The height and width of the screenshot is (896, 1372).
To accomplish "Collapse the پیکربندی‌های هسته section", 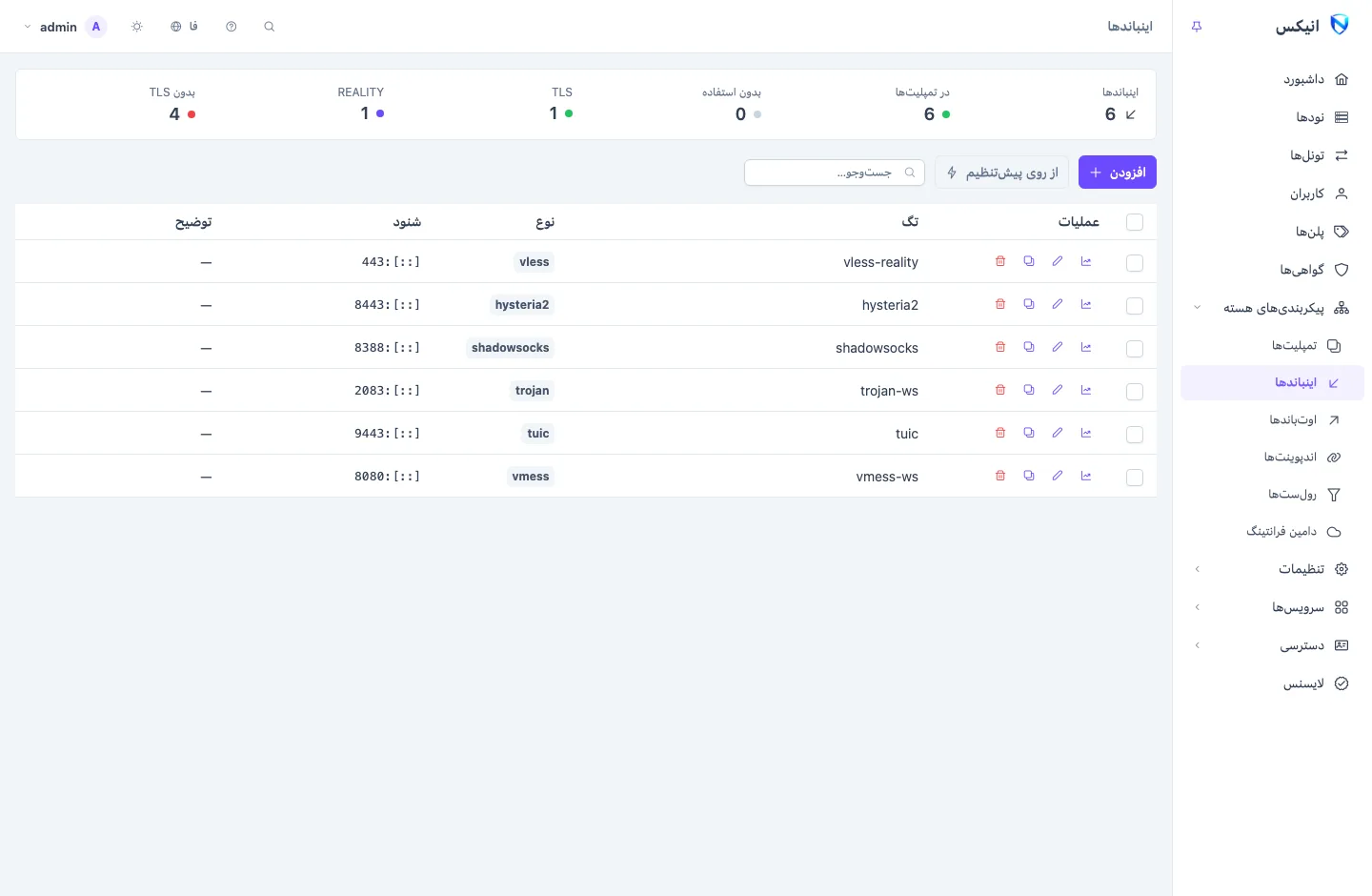I will click(x=1272, y=308).
